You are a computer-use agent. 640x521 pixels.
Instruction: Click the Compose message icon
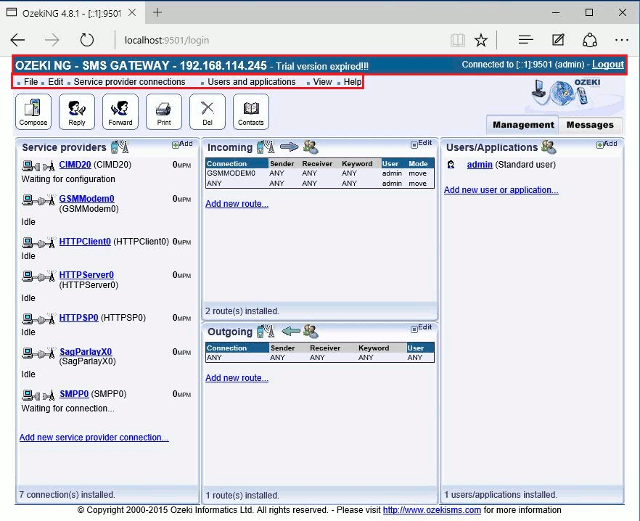pos(33,111)
